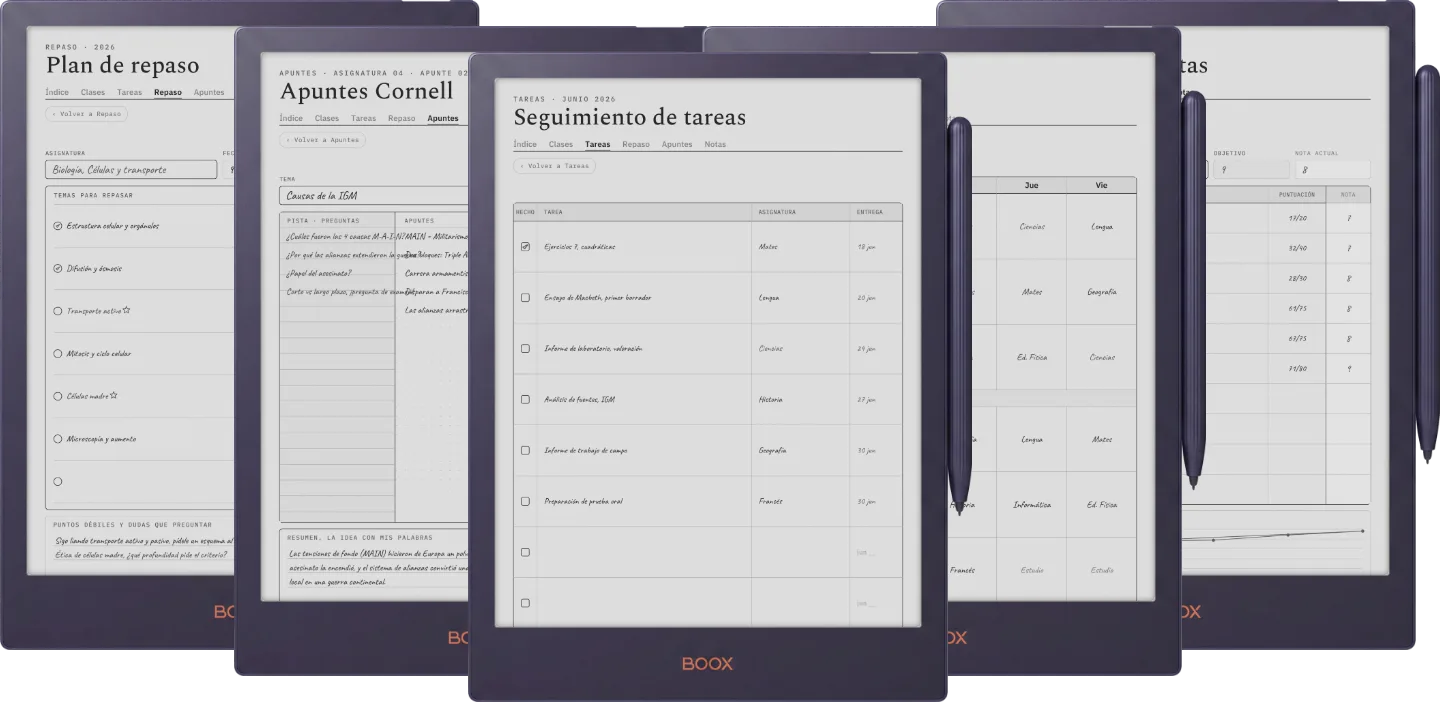Open Clases tab on Plan de repaso page
Viewport: 1440px width, 702px height.
coord(93,92)
